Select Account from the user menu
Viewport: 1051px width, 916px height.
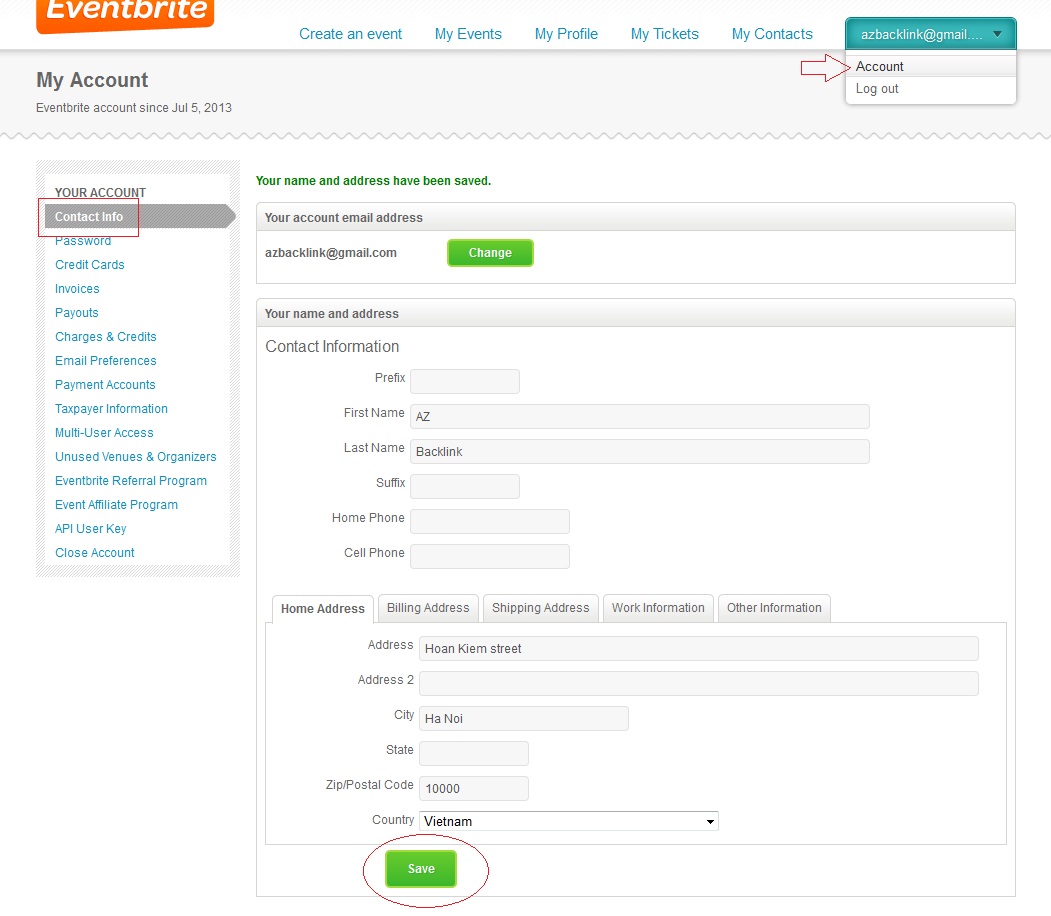pyautogui.click(x=930, y=66)
